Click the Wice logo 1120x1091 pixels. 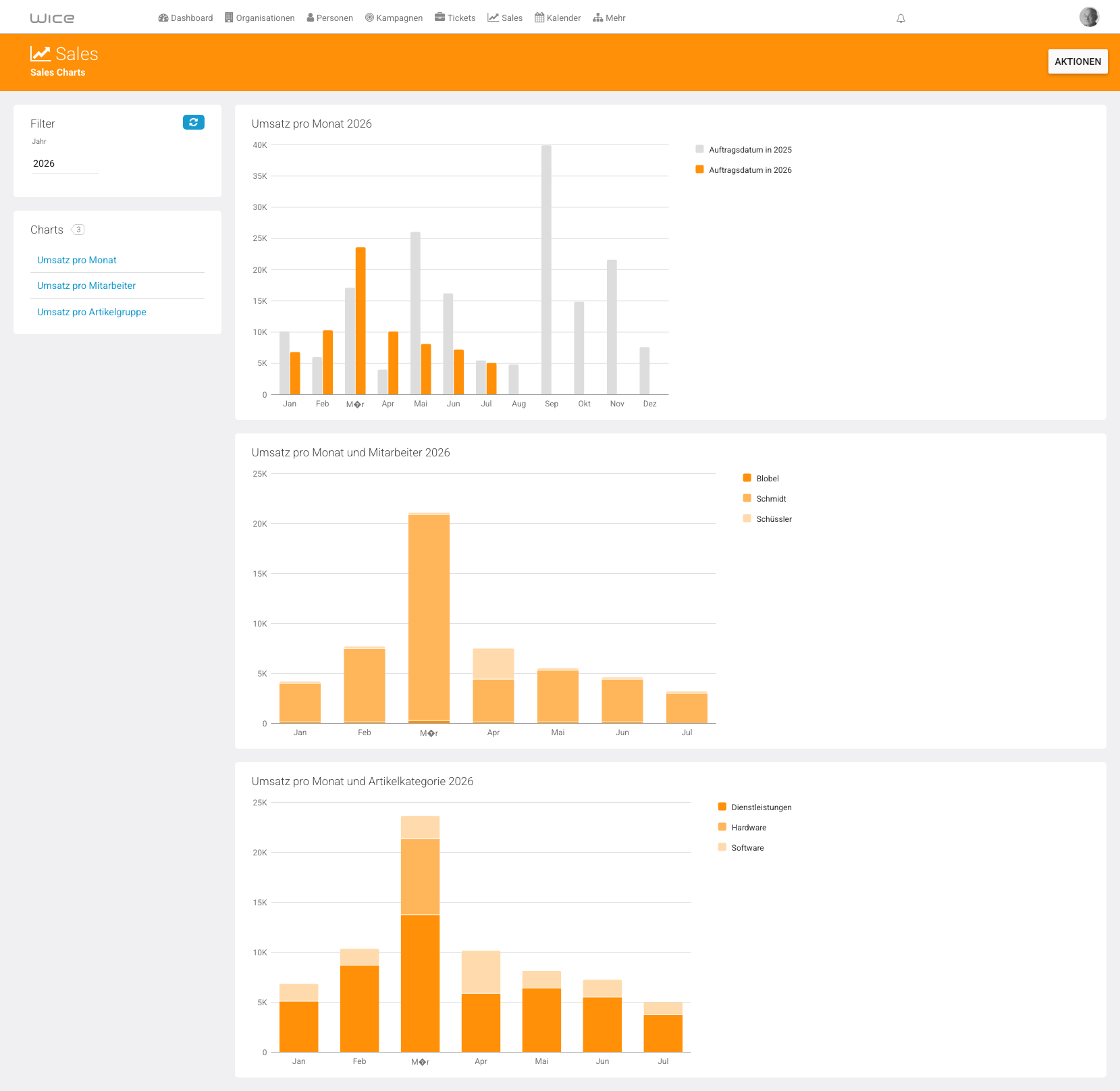(x=52, y=18)
